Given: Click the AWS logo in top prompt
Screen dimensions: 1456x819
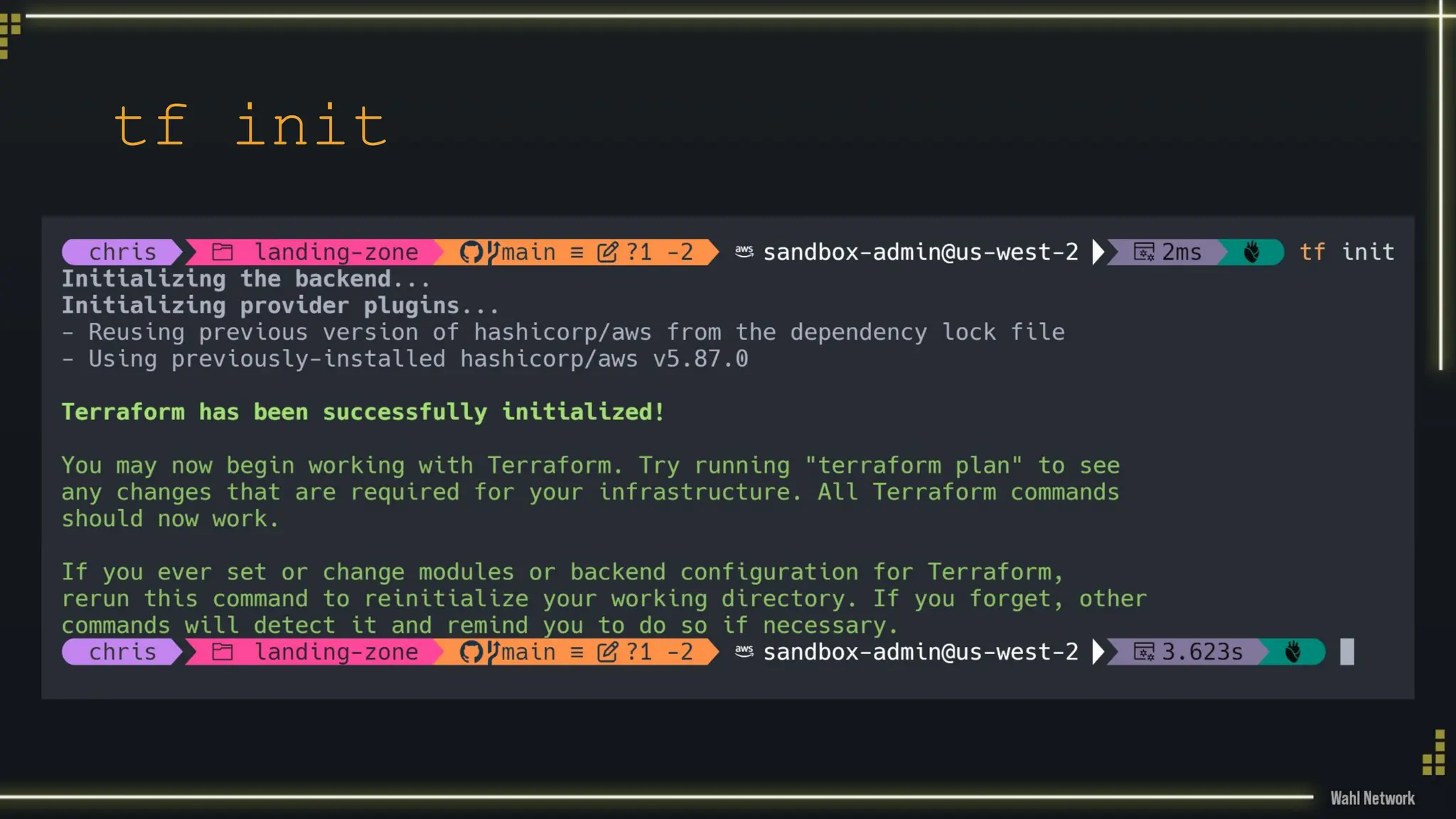Looking at the screenshot, I should [744, 251].
